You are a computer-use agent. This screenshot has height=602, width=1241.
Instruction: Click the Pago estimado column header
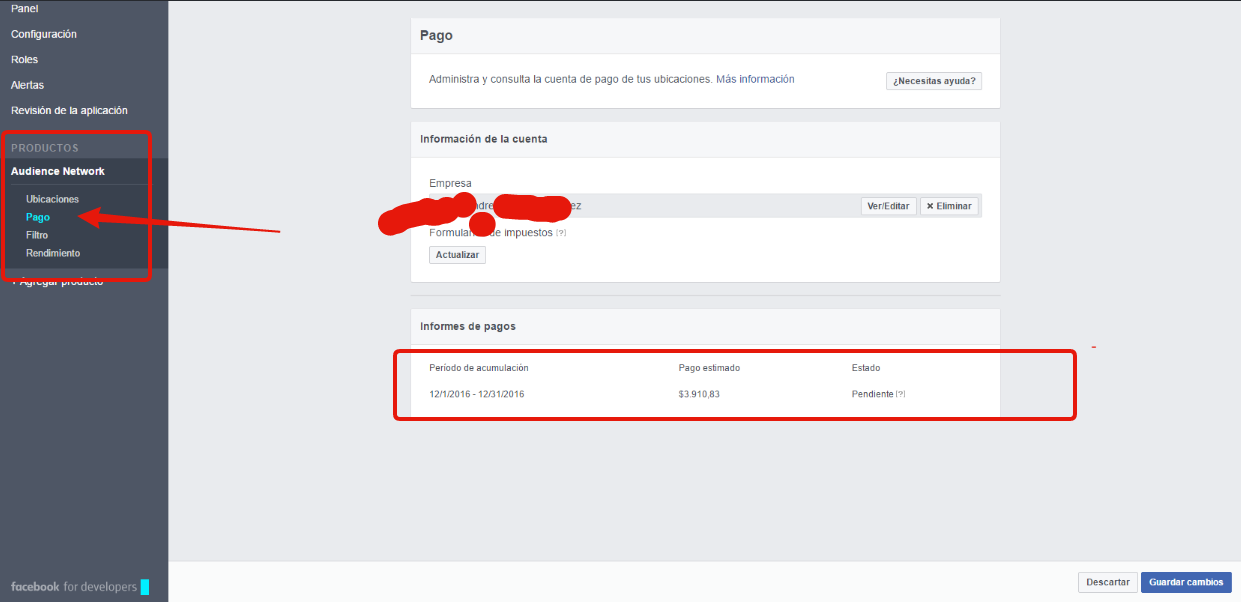coord(709,368)
